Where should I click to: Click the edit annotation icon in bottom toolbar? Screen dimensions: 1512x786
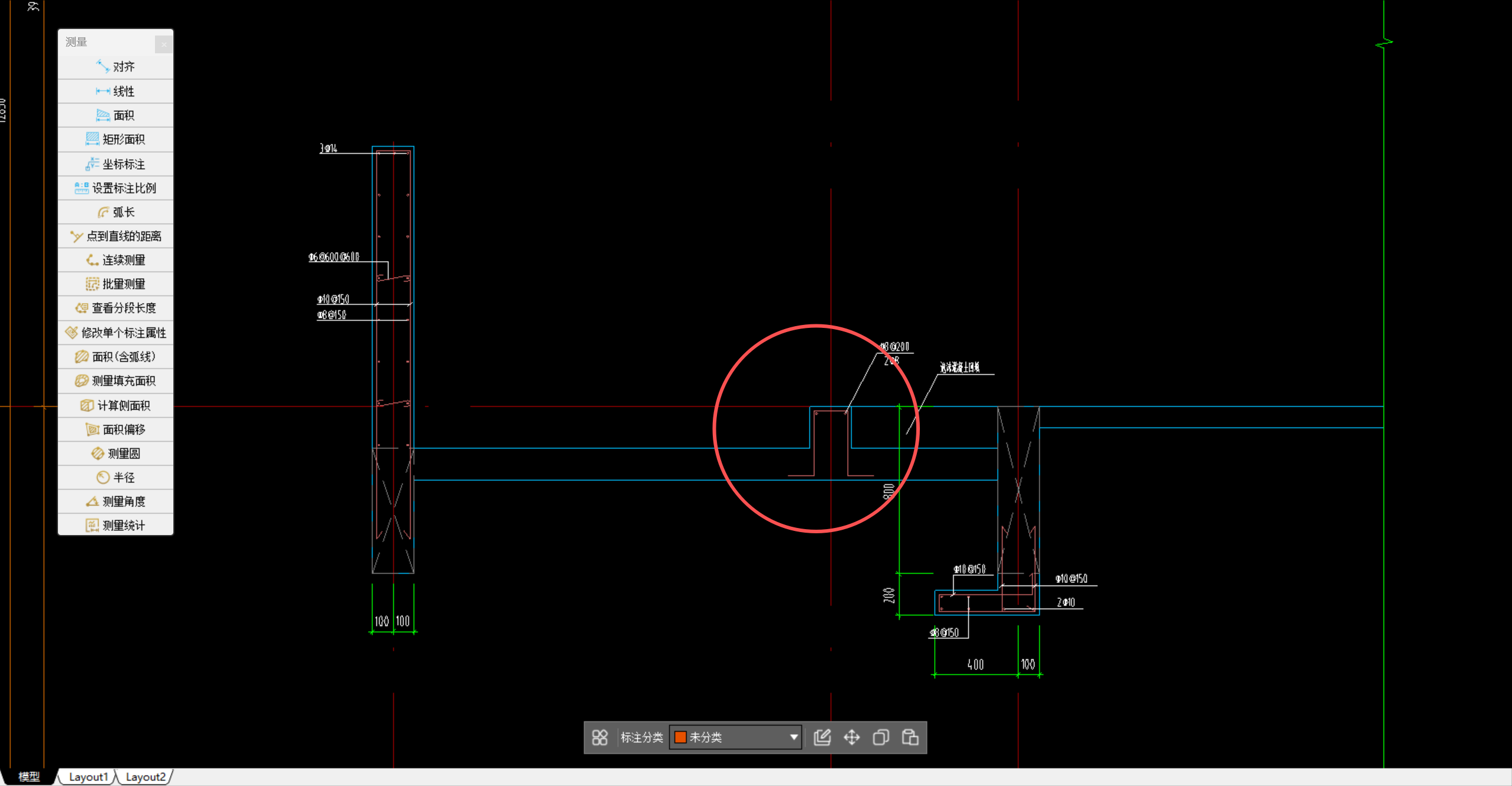(822, 737)
